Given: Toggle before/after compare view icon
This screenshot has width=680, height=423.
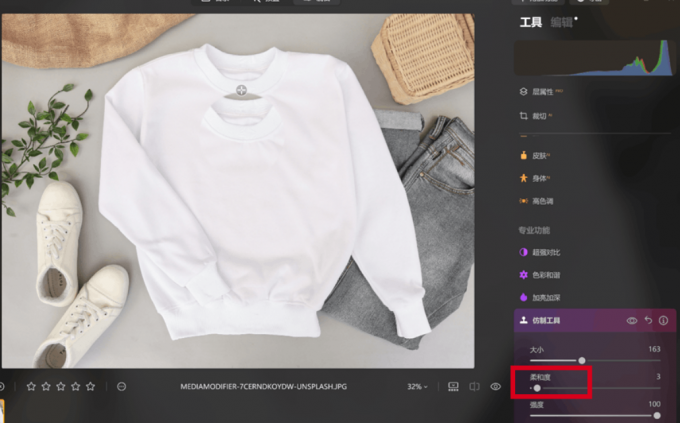Looking at the screenshot, I should (x=474, y=387).
